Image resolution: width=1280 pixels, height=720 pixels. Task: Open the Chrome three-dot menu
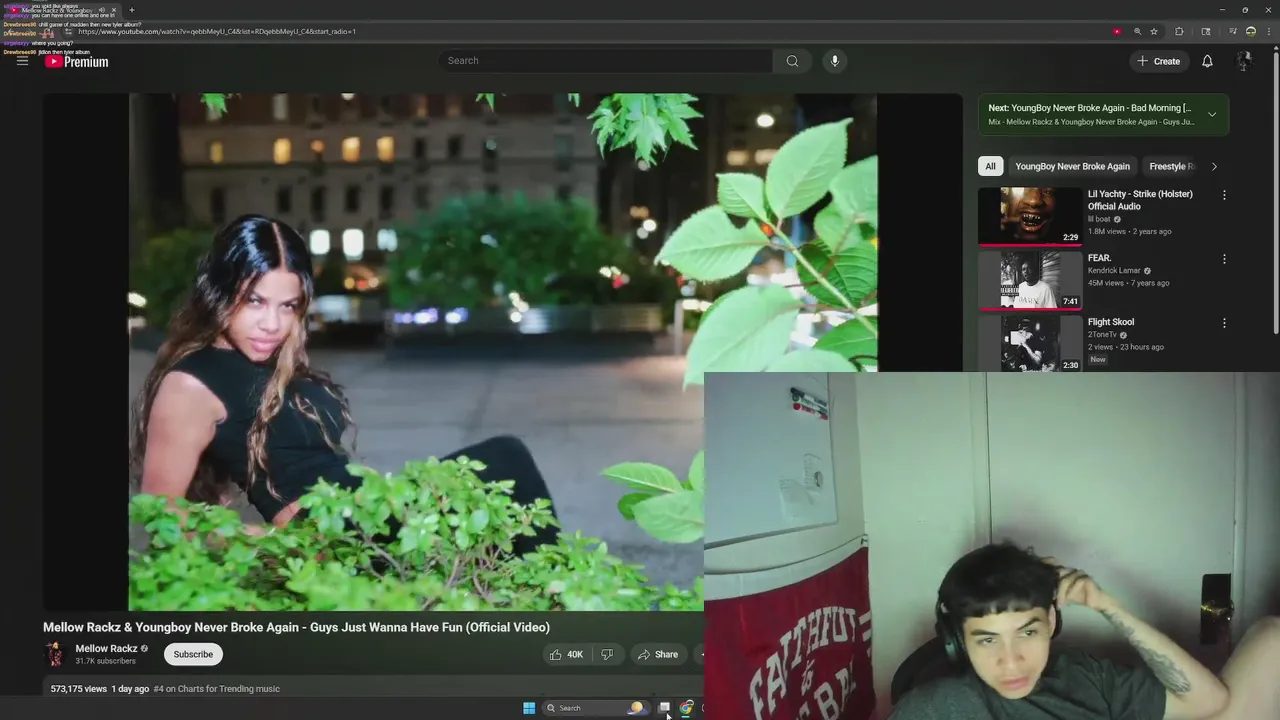[1267, 31]
